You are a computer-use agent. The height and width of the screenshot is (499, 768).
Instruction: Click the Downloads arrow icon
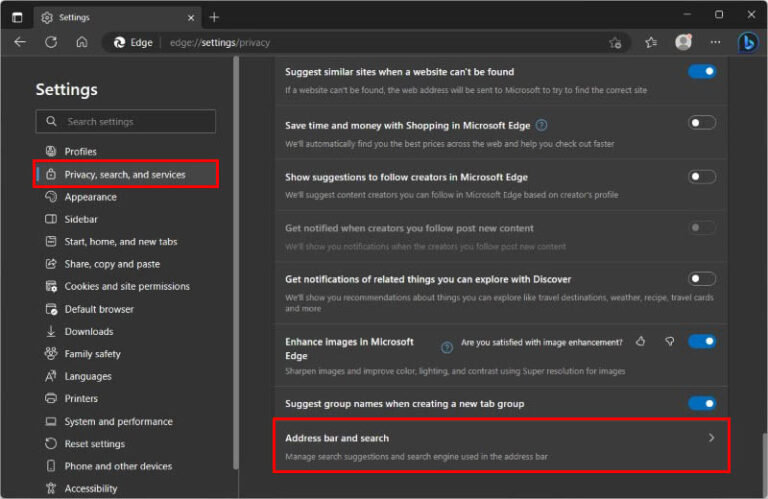[x=51, y=332]
